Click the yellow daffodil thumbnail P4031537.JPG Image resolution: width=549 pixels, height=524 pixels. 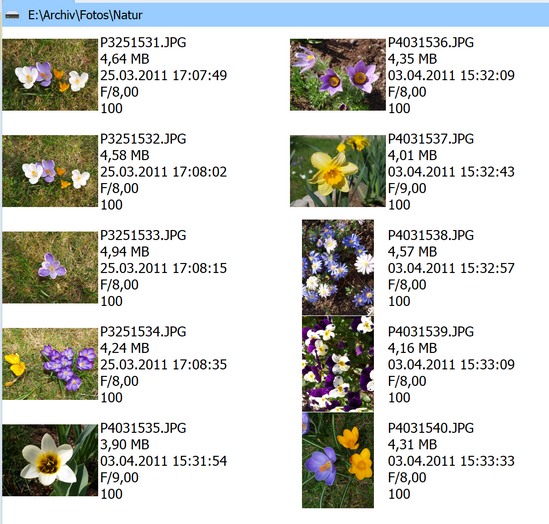pos(338,171)
